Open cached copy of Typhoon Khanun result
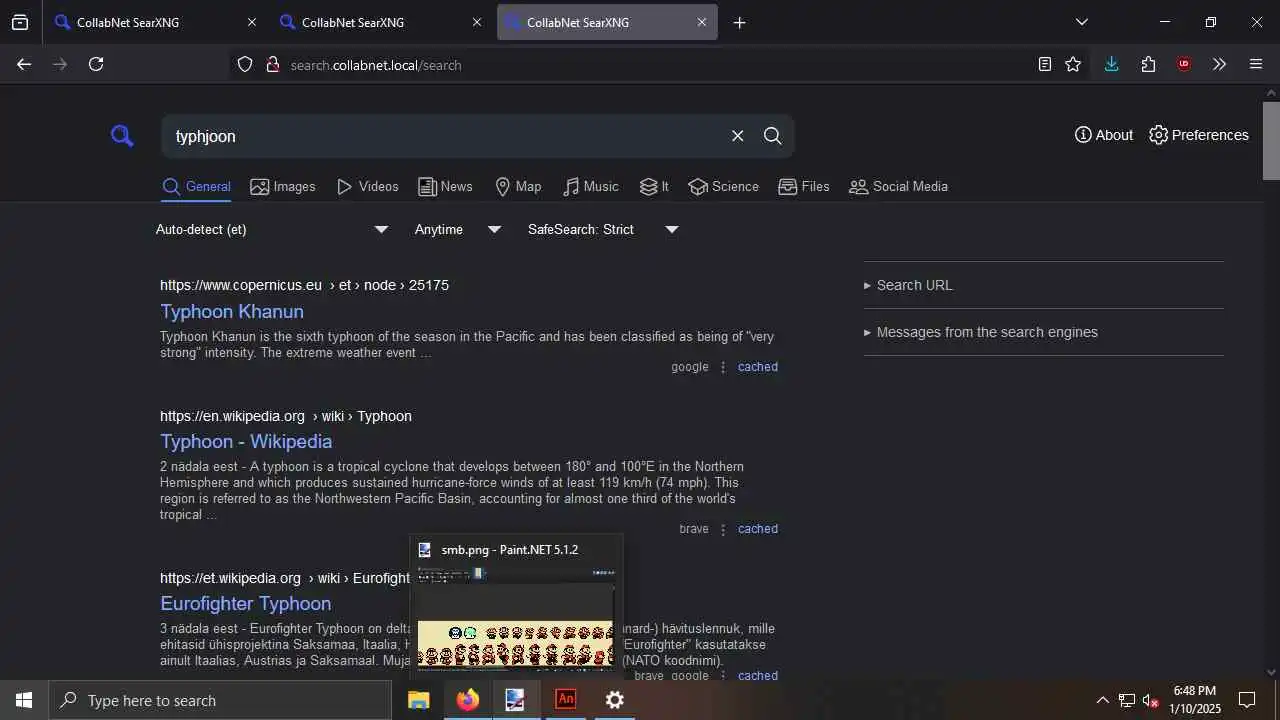This screenshot has height=720, width=1280. click(x=758, y=367)
